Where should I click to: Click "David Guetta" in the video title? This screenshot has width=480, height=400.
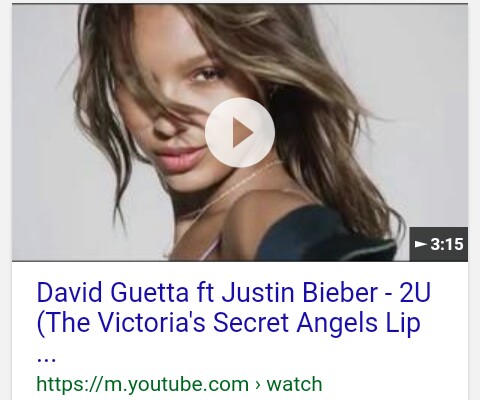[112, 292]
